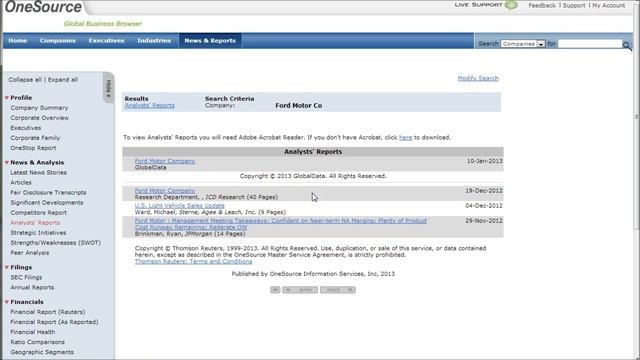This screenshot has width=640, height=360.
Task: Collapse the Financials section
Action: click(7, 302)
